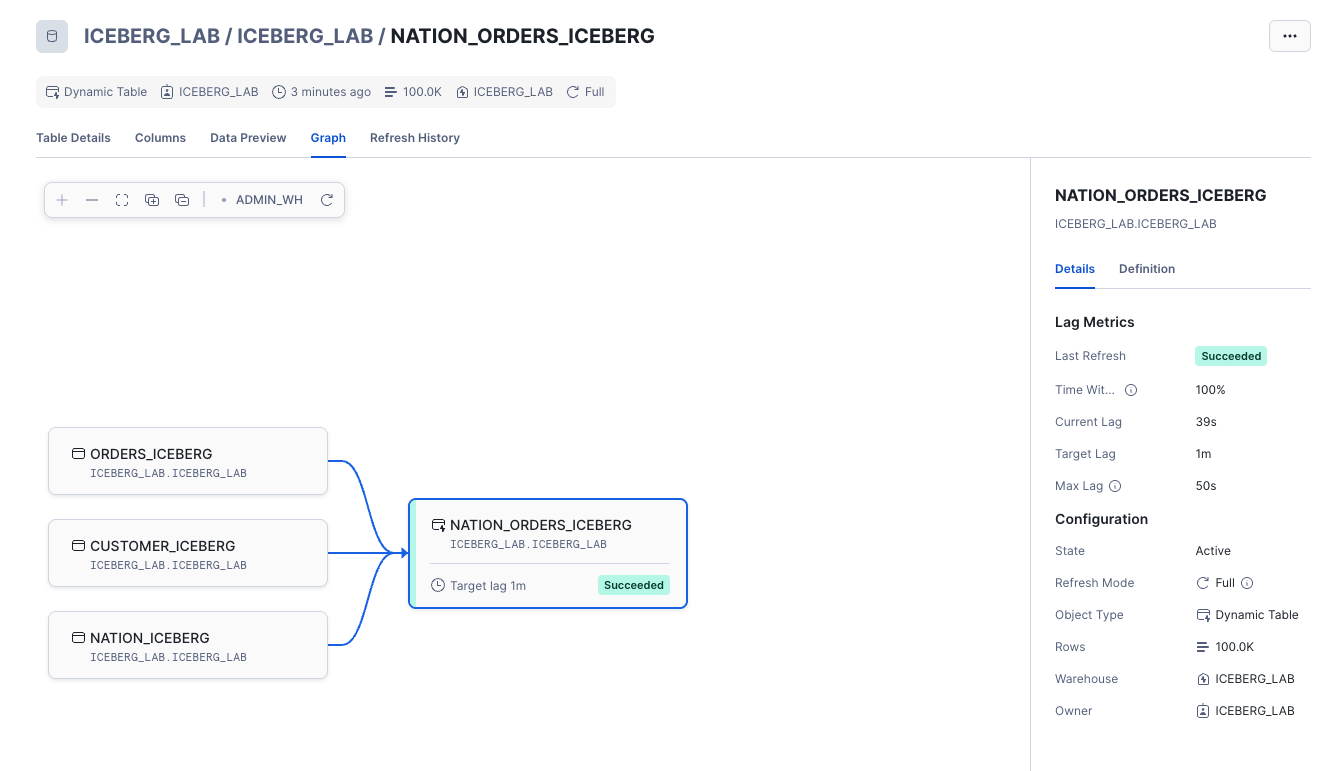This screenshot has width=1344, height=771.
Task: Go to the Columns tab
Action: point(160,138)
